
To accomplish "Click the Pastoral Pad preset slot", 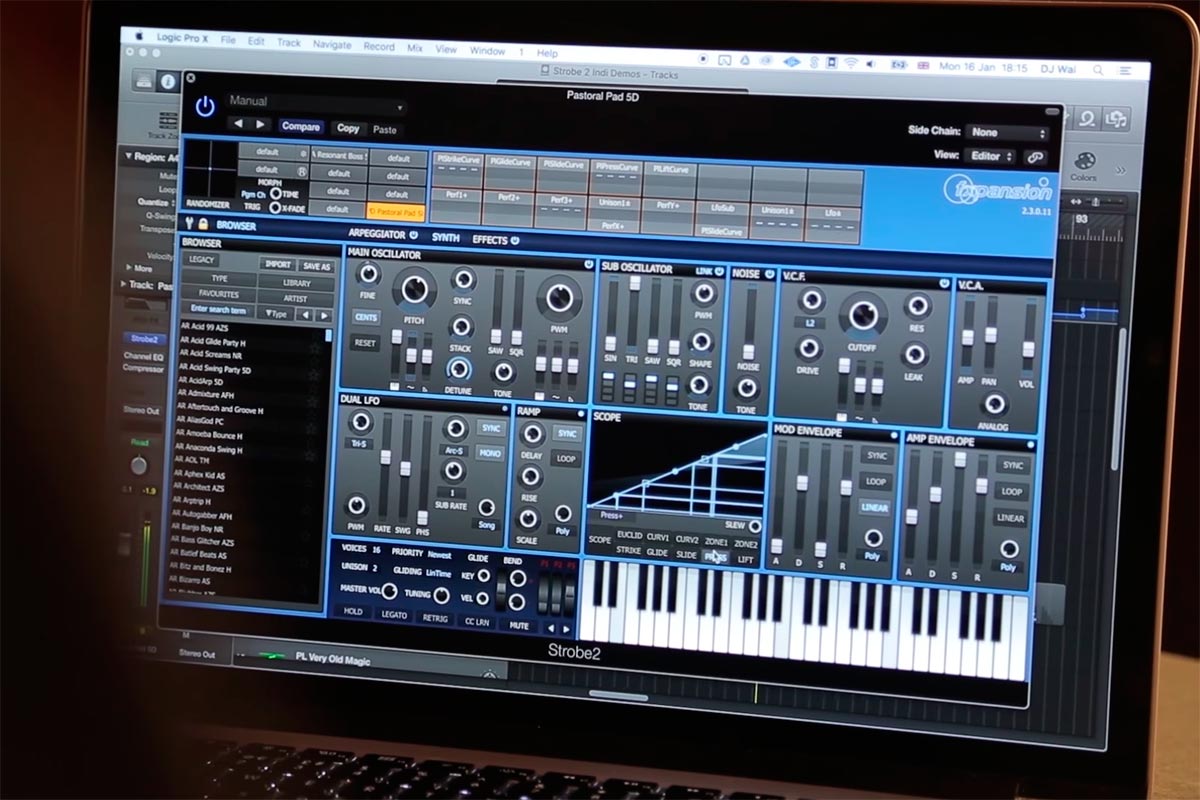I will 398,211.
